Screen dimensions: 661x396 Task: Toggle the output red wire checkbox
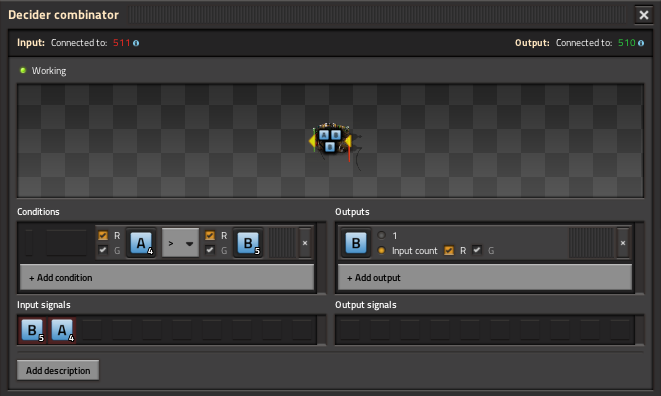pyautogui.click(x=449, y=251)
